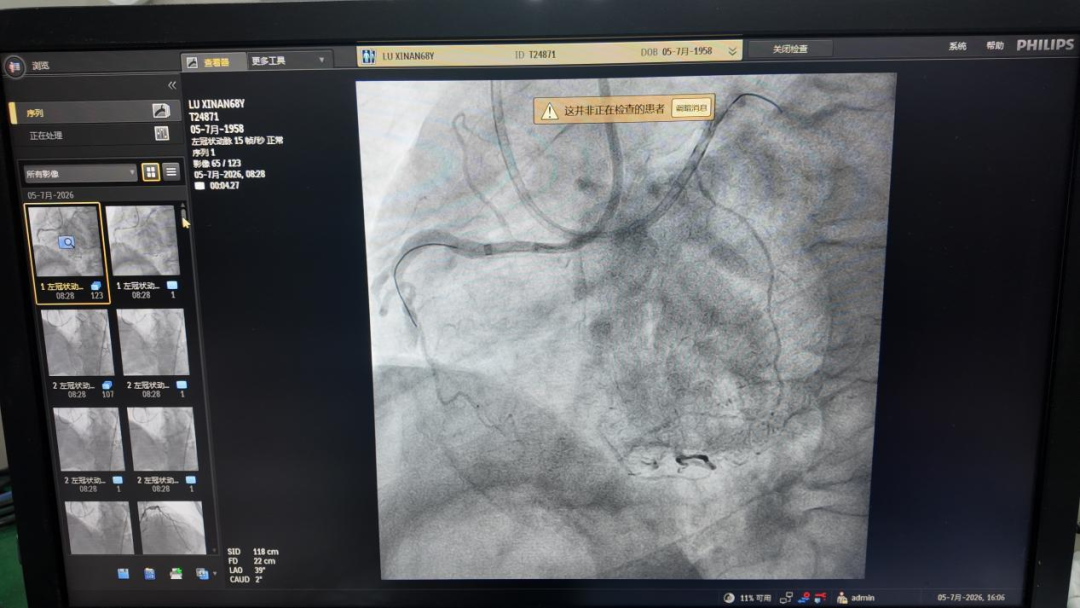Viewport: 1080px width, 608px height.
Task: Click the print icon with green arrow
Action: pos(176,574)
